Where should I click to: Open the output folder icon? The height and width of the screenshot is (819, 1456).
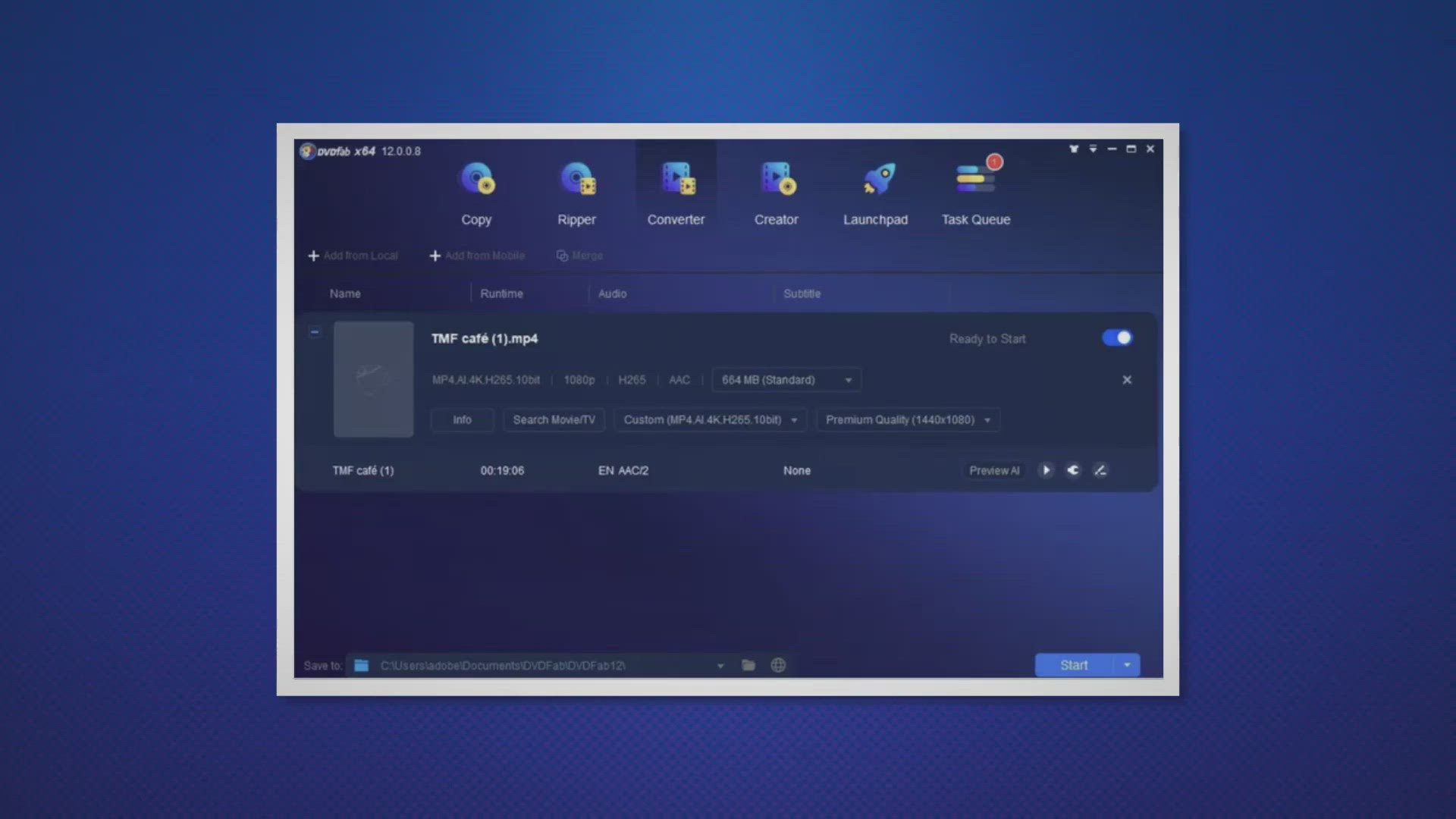coord(748,665)
